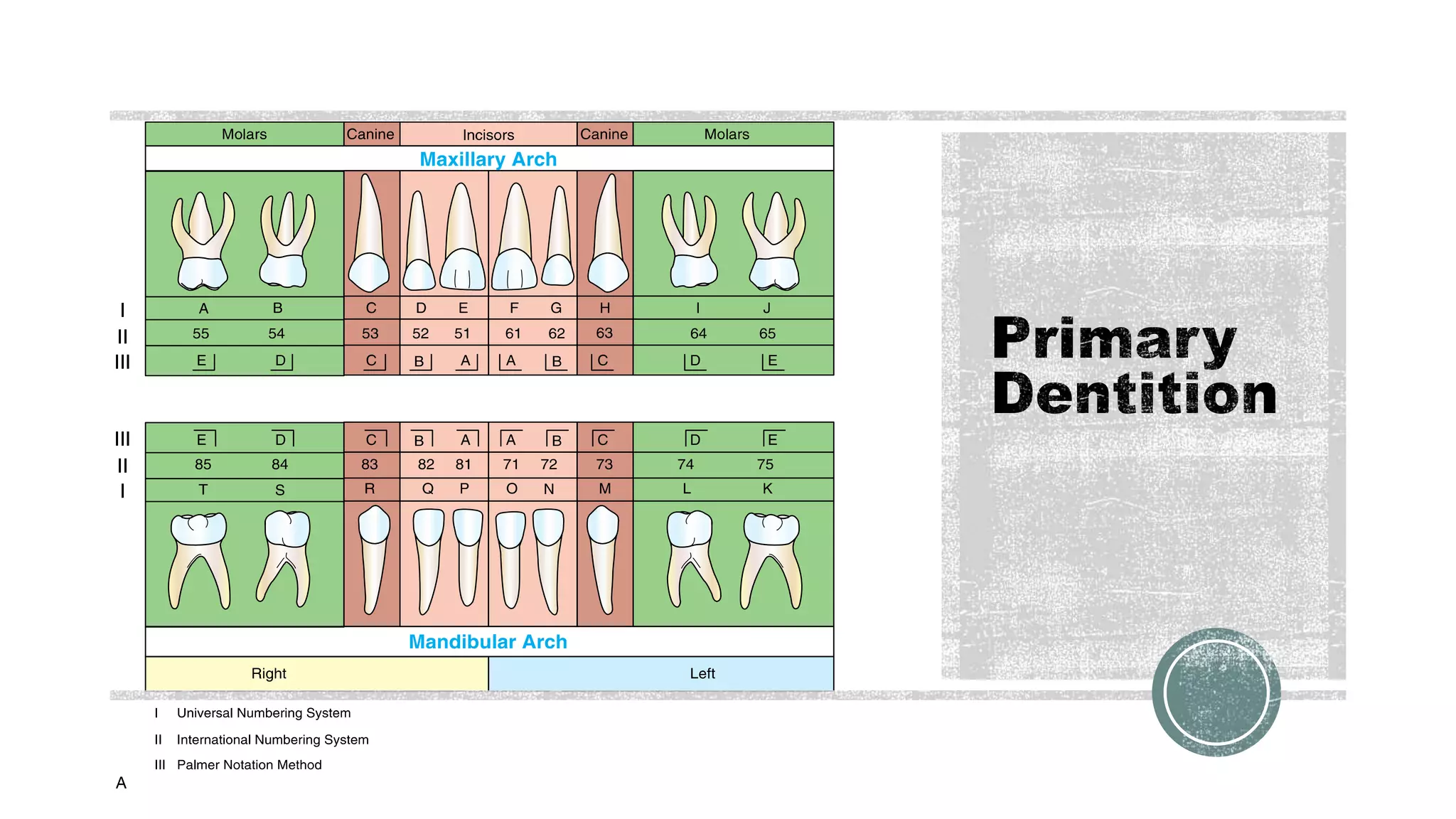Click the incisor illustration above letter E
Screen dimensions: 1456x819
pyautogui.click(x=462, y=236)
